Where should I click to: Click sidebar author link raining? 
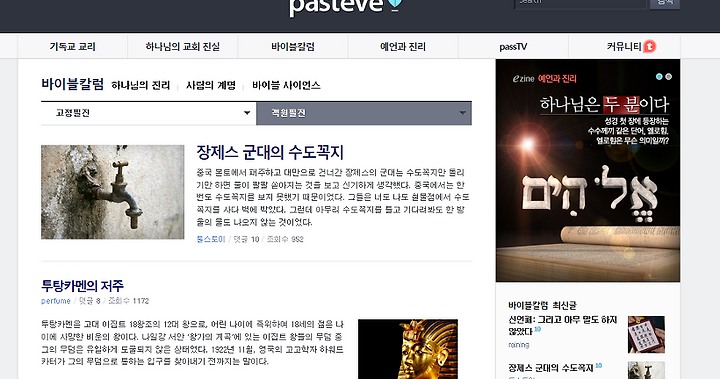click(x=518, y=345)
